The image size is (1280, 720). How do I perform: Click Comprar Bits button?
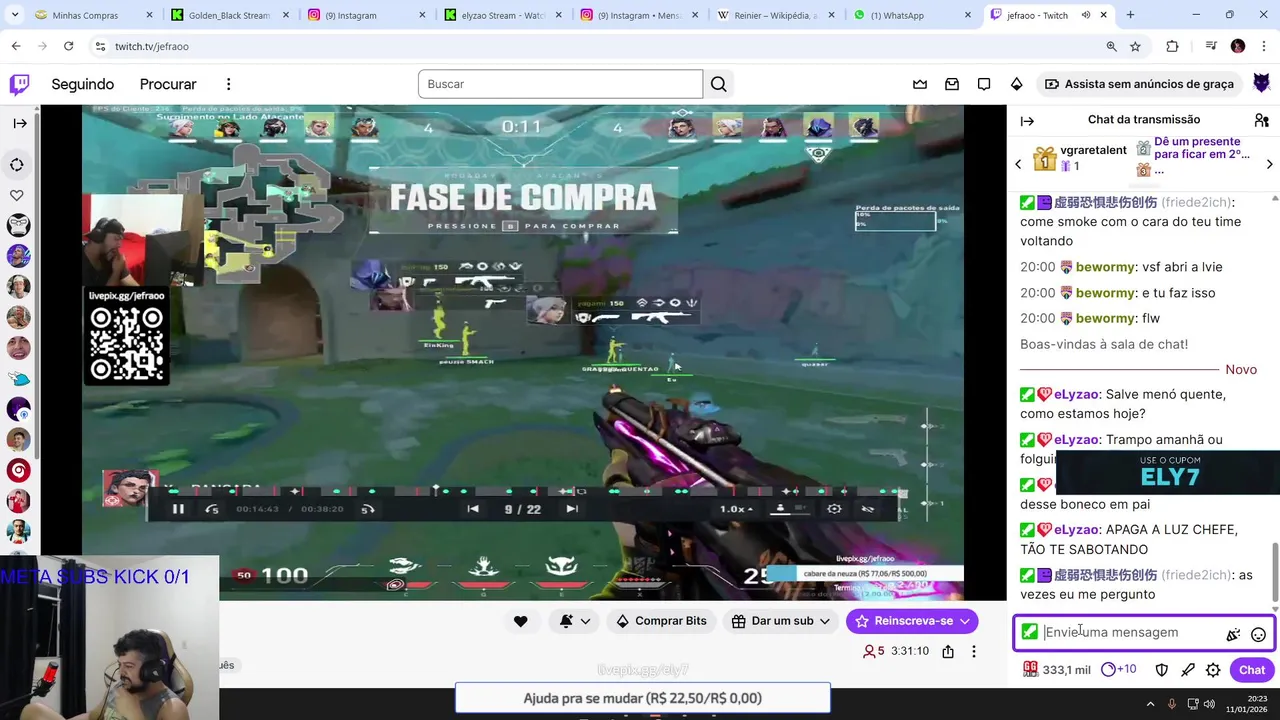[x=661, y=621]
